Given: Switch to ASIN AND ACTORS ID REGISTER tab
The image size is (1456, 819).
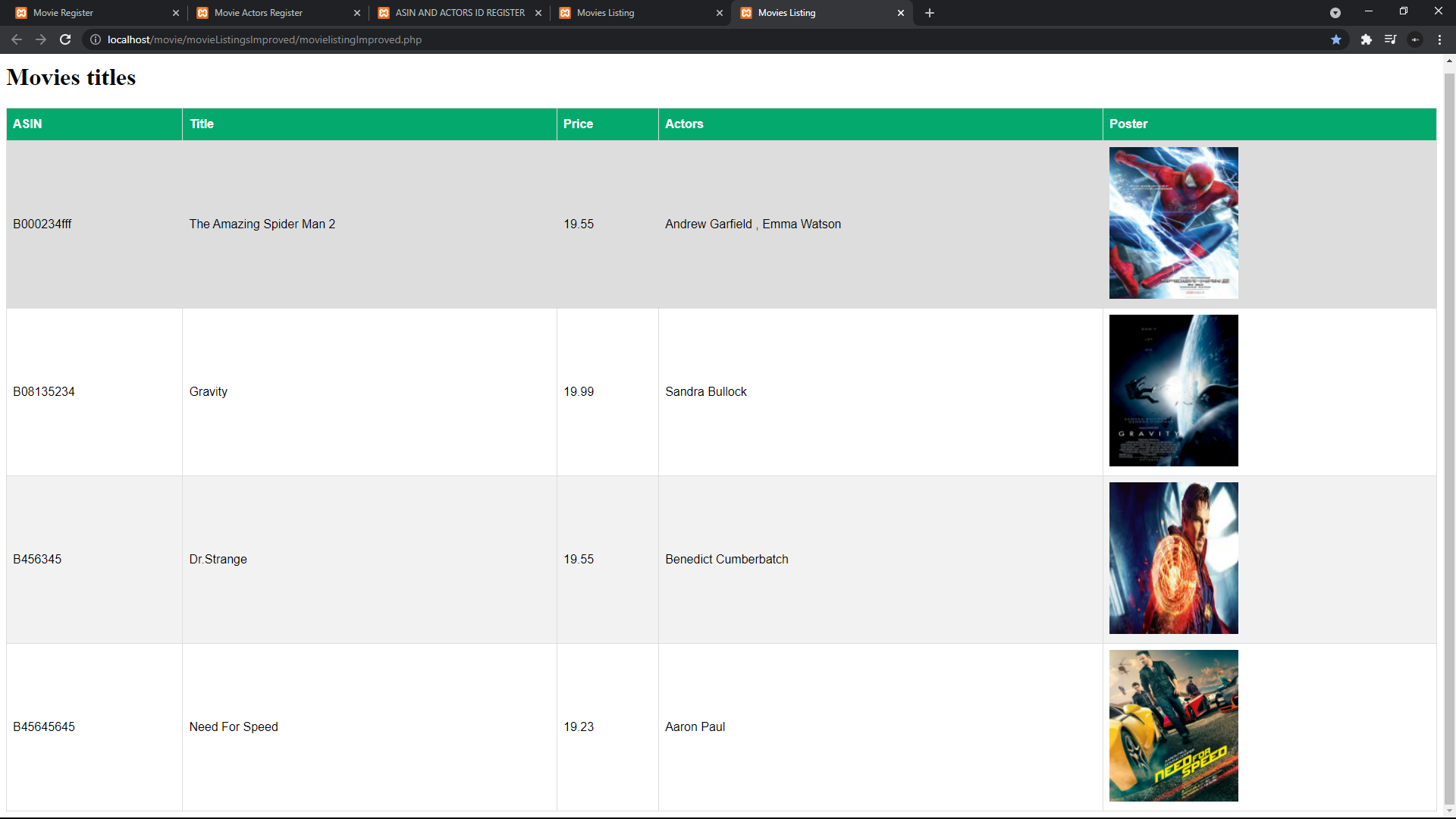Looking at the screenshot, I should pyautogui.click(x=455, y=13).
